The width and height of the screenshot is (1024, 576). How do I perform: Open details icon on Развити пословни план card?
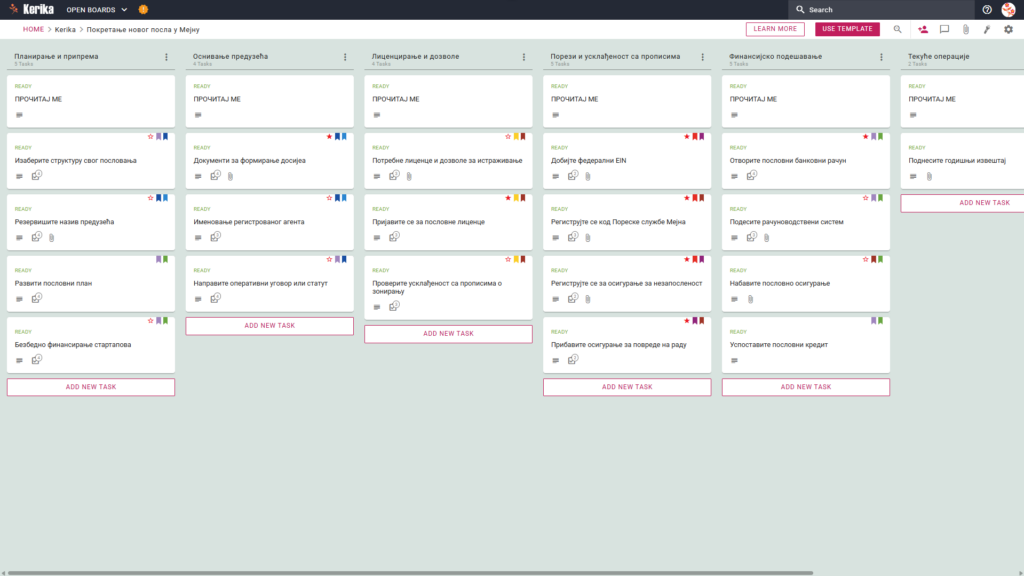[x=20, y=299]
